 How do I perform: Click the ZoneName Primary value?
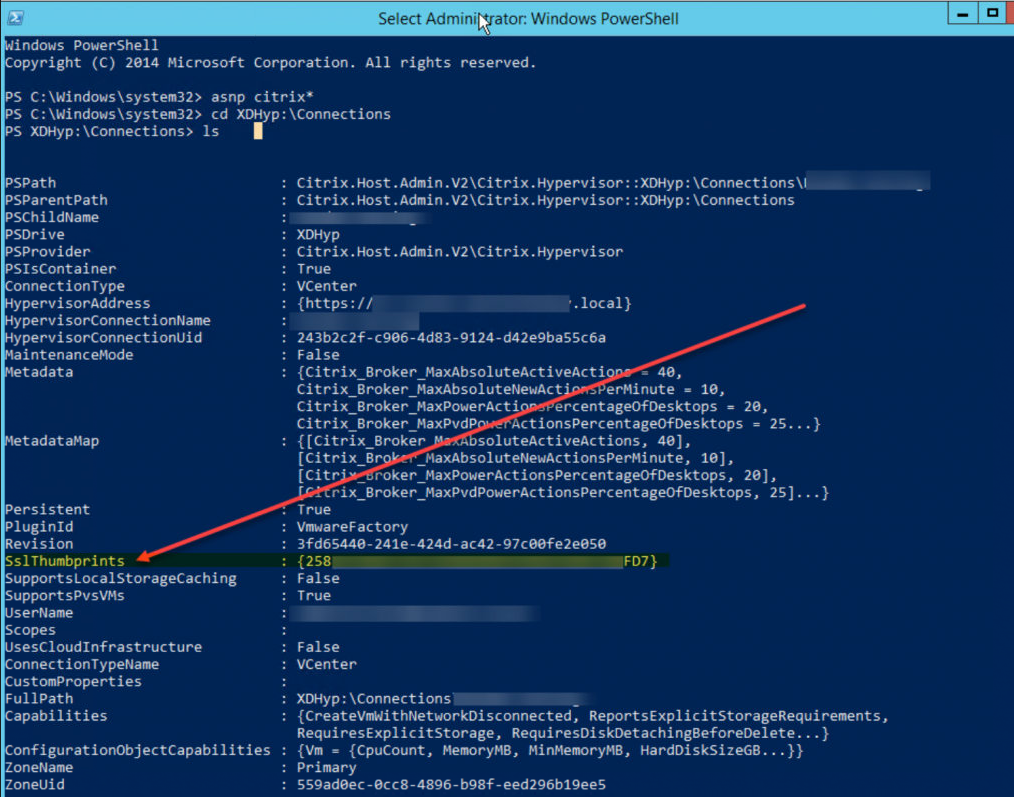click(326, 767)
